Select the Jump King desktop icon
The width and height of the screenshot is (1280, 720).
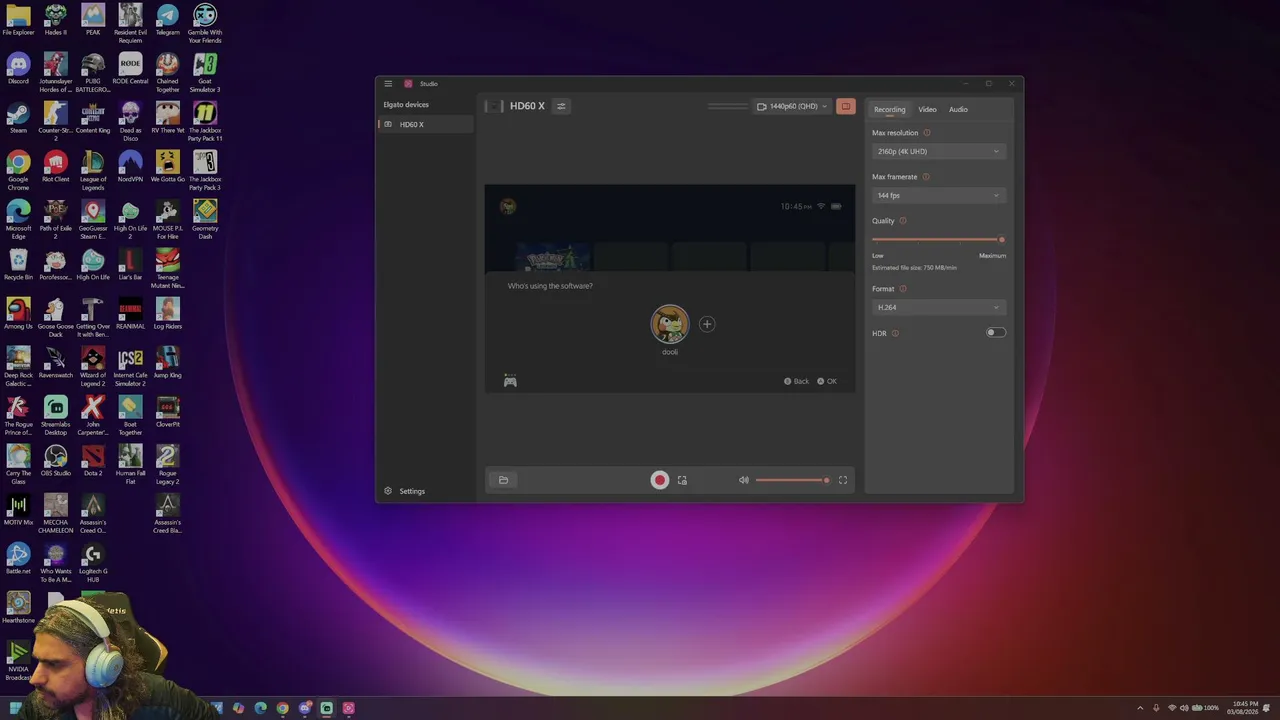point(168,363)
